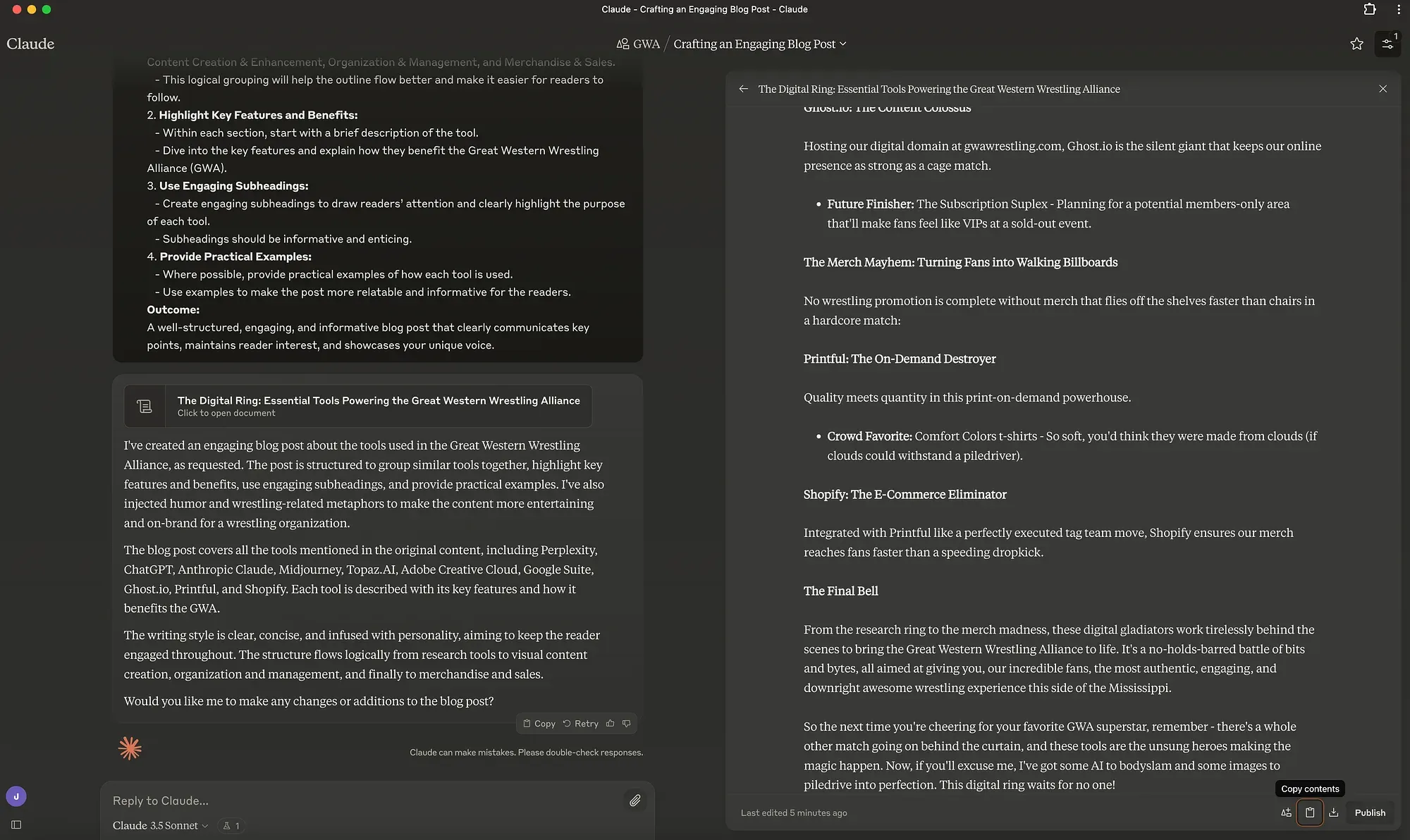The width and height of the screenshot is (1410, 840).
Task: Open the chat controls settings icon
Action: [1387, 44]
